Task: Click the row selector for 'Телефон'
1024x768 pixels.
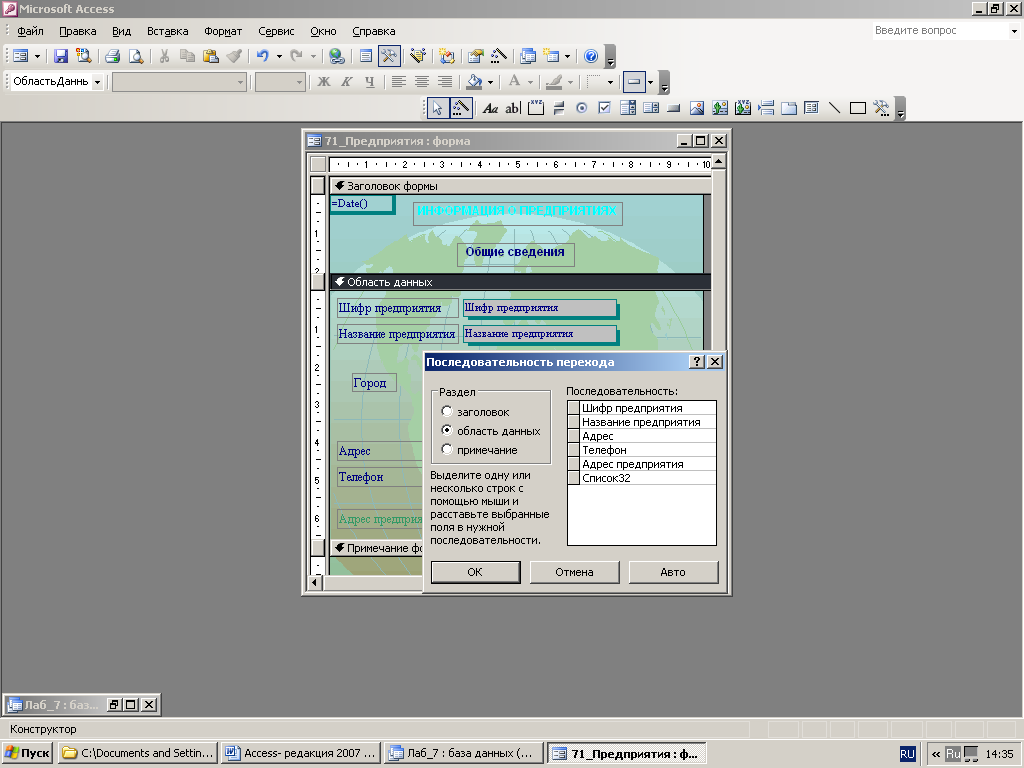Action: (x=574, y=450)
